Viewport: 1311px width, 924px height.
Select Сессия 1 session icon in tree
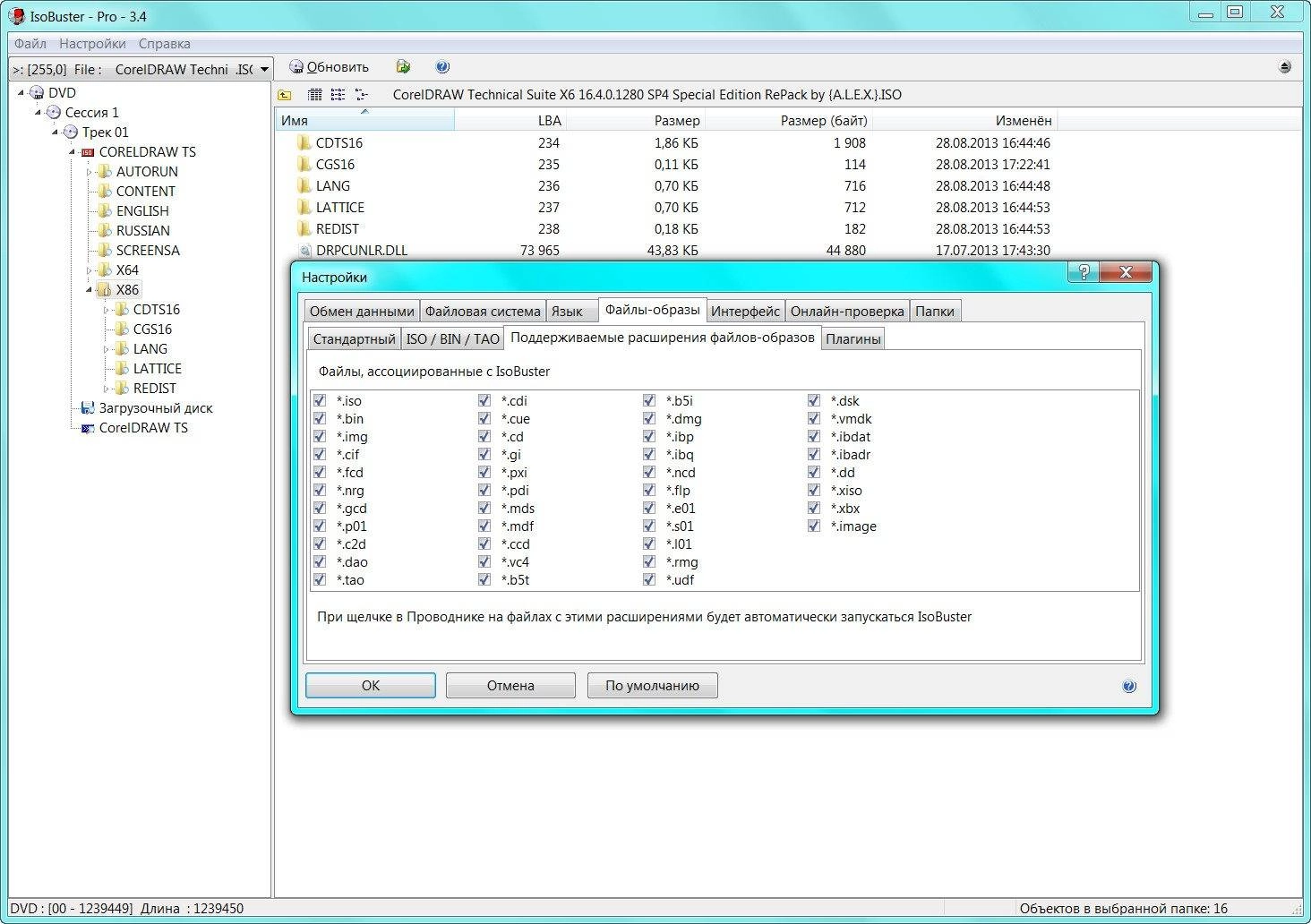point(54,112)
